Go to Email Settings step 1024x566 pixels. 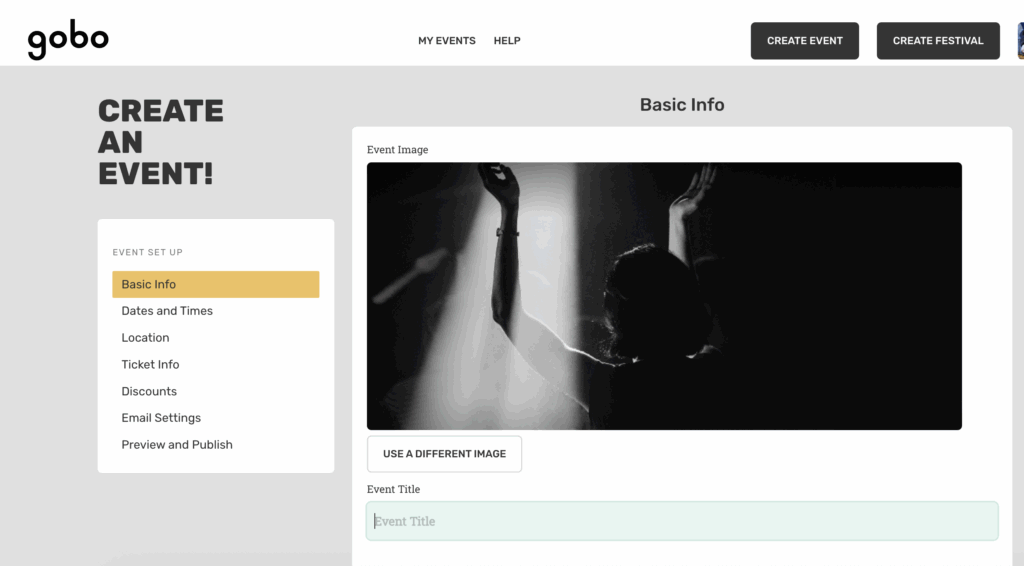[161, 418]
